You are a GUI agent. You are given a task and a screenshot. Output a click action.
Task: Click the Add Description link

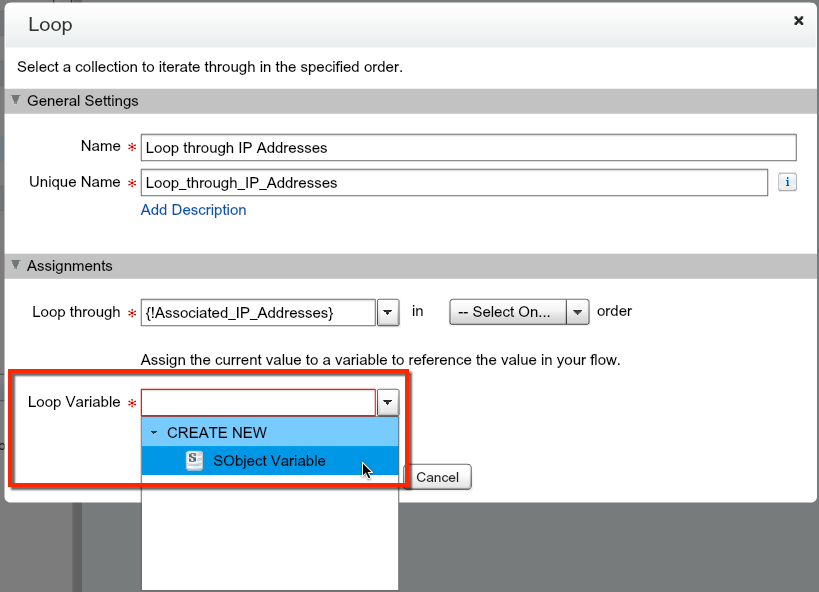pos(193,210)
